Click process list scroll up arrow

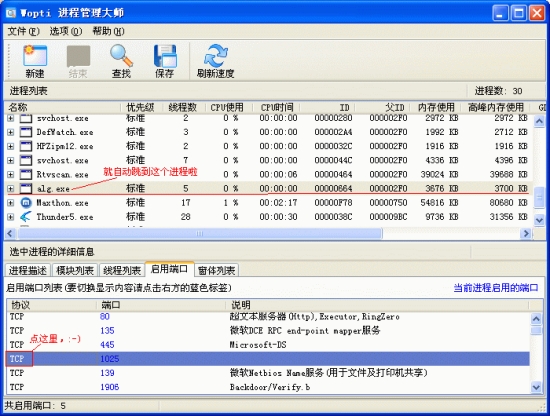click(x=539, y=121)
